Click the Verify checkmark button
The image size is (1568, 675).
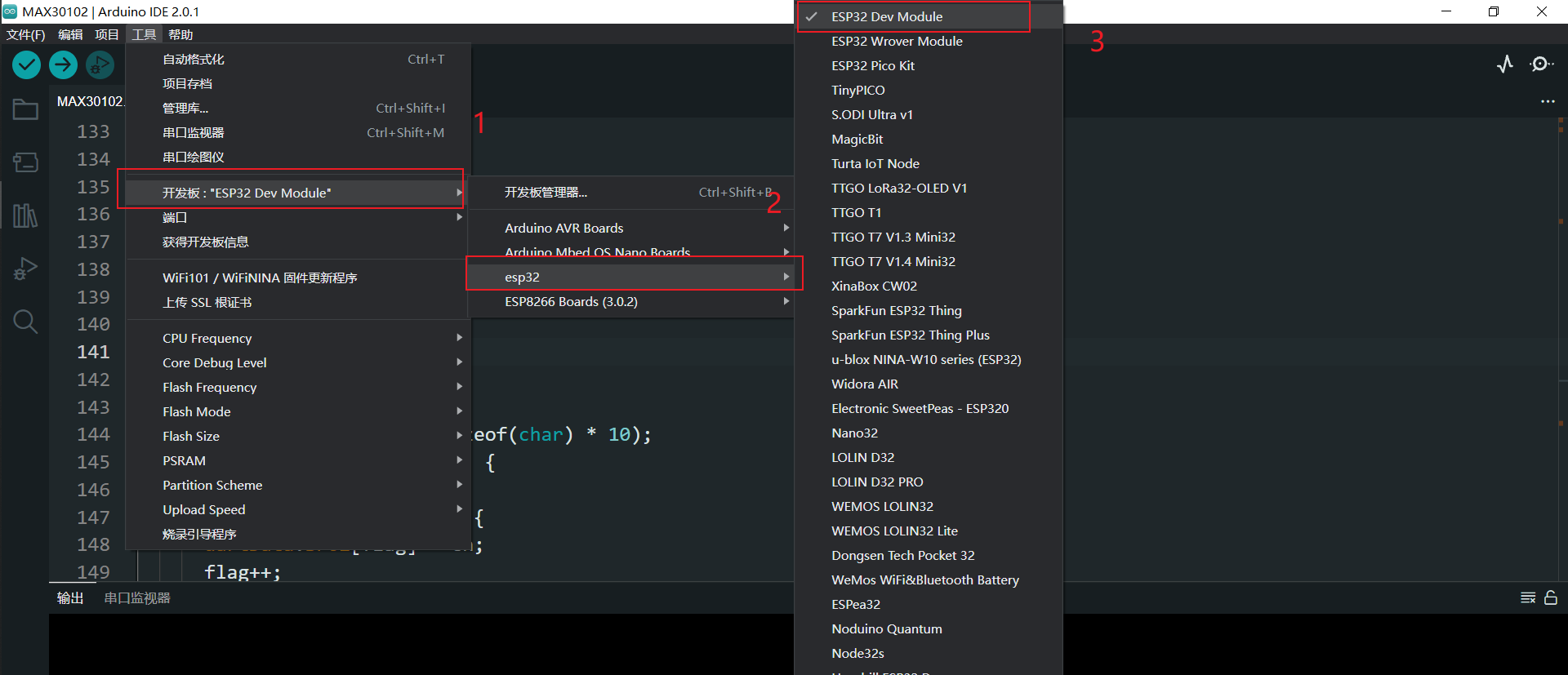[x=26, y=64]
